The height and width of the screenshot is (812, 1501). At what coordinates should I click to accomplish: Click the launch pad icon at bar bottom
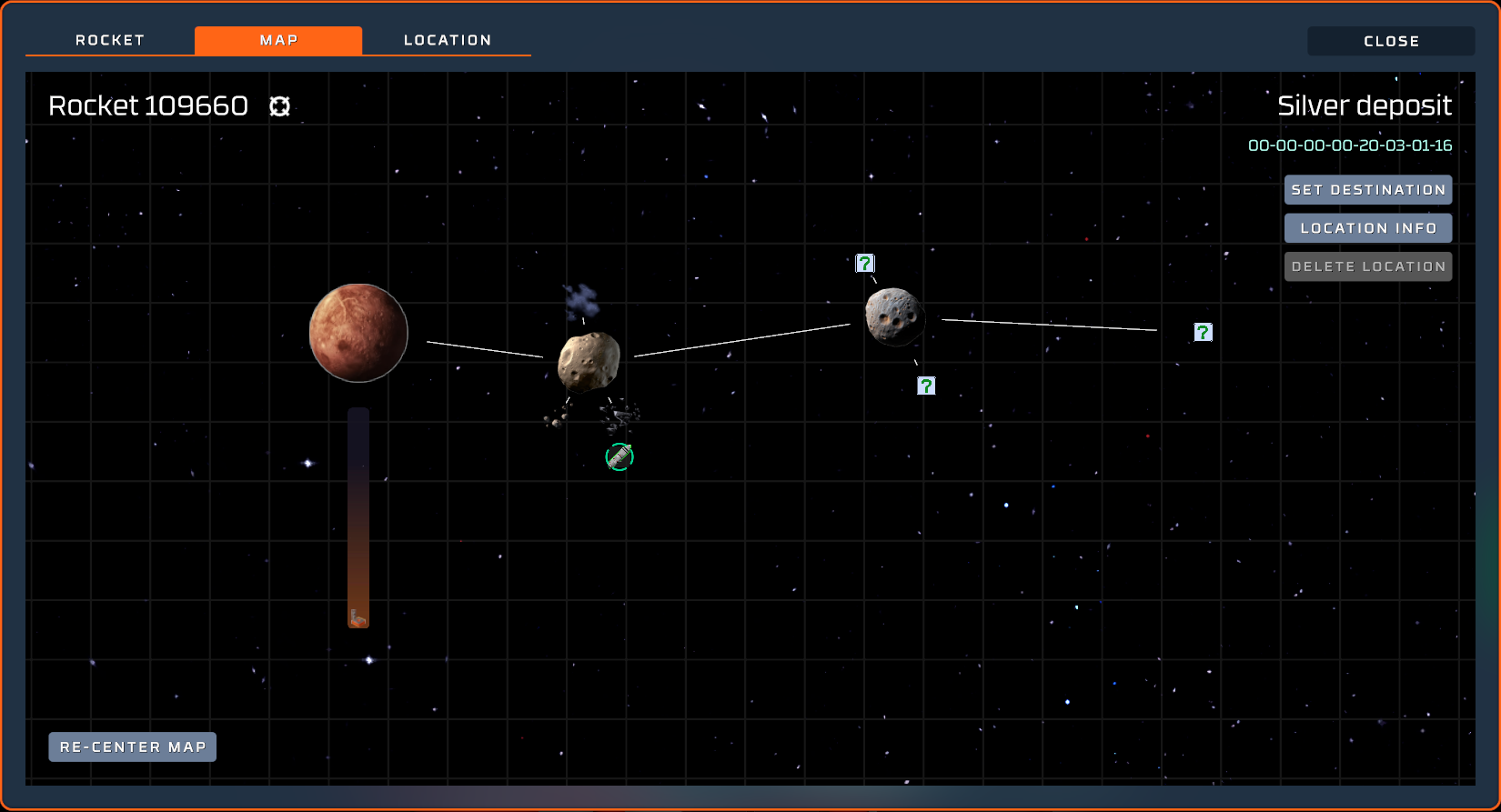click(x=358, y=618)
